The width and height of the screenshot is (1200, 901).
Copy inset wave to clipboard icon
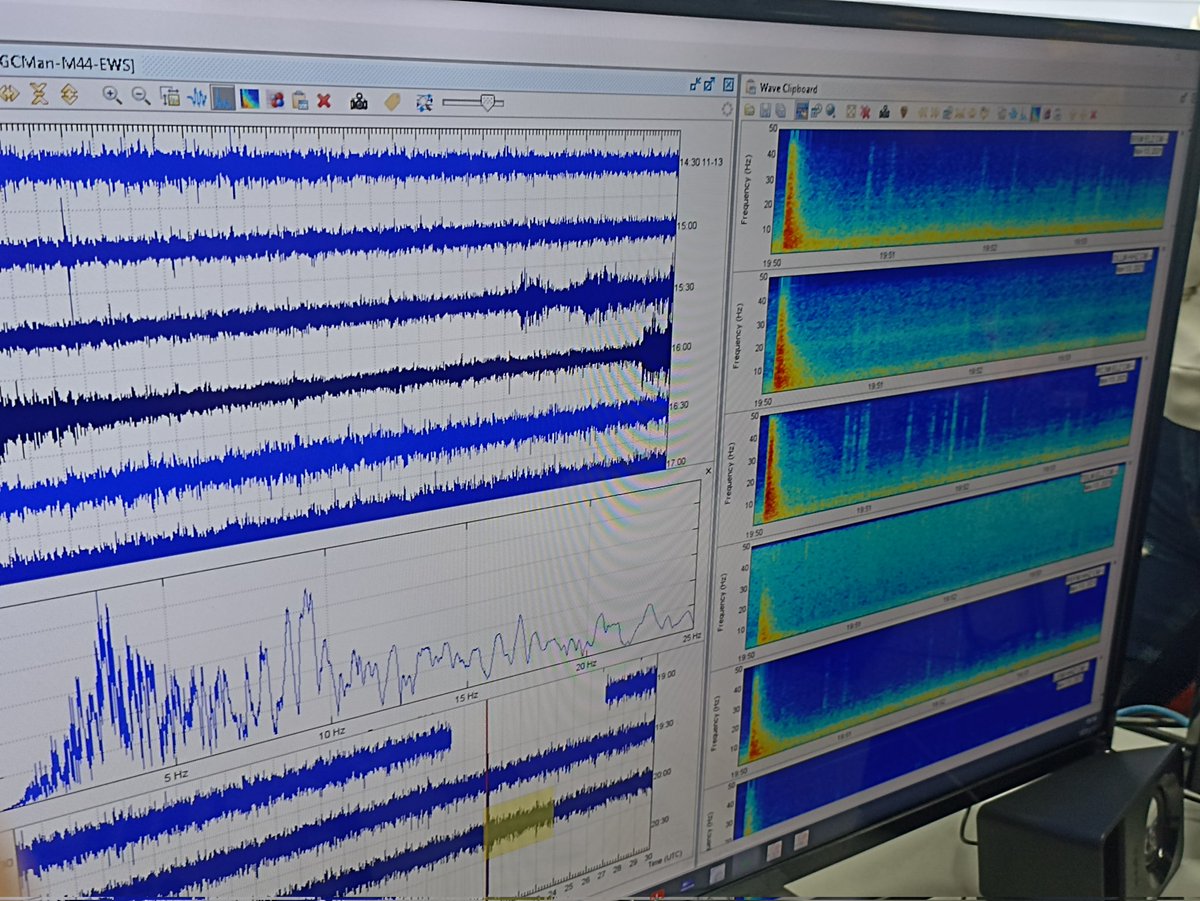click(299, 101)
